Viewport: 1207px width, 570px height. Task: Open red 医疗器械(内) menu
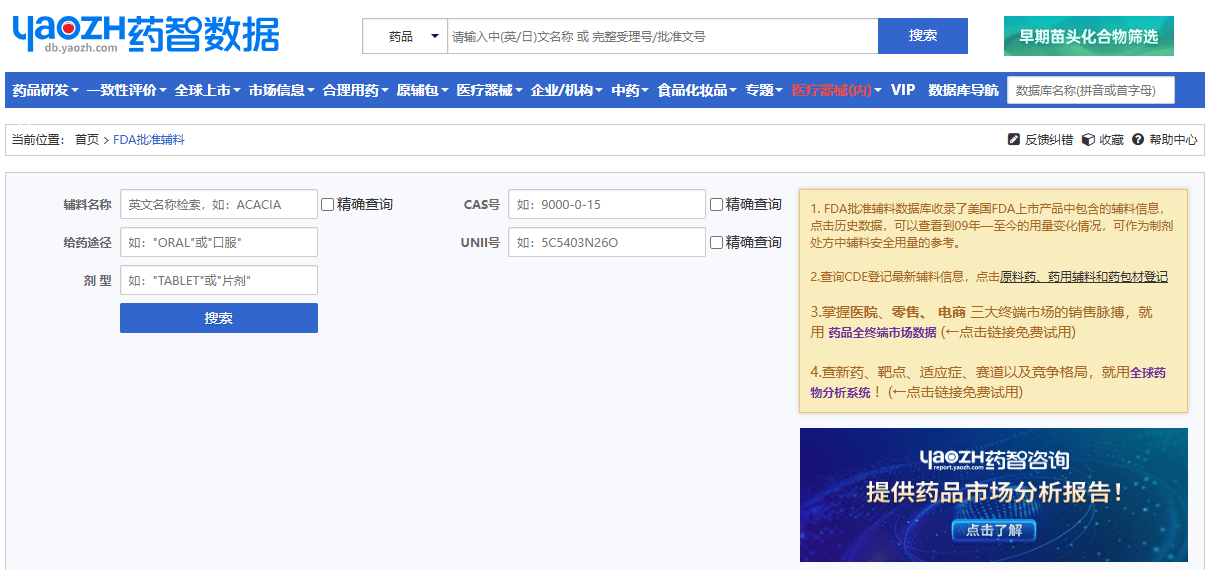coord(836,90)
